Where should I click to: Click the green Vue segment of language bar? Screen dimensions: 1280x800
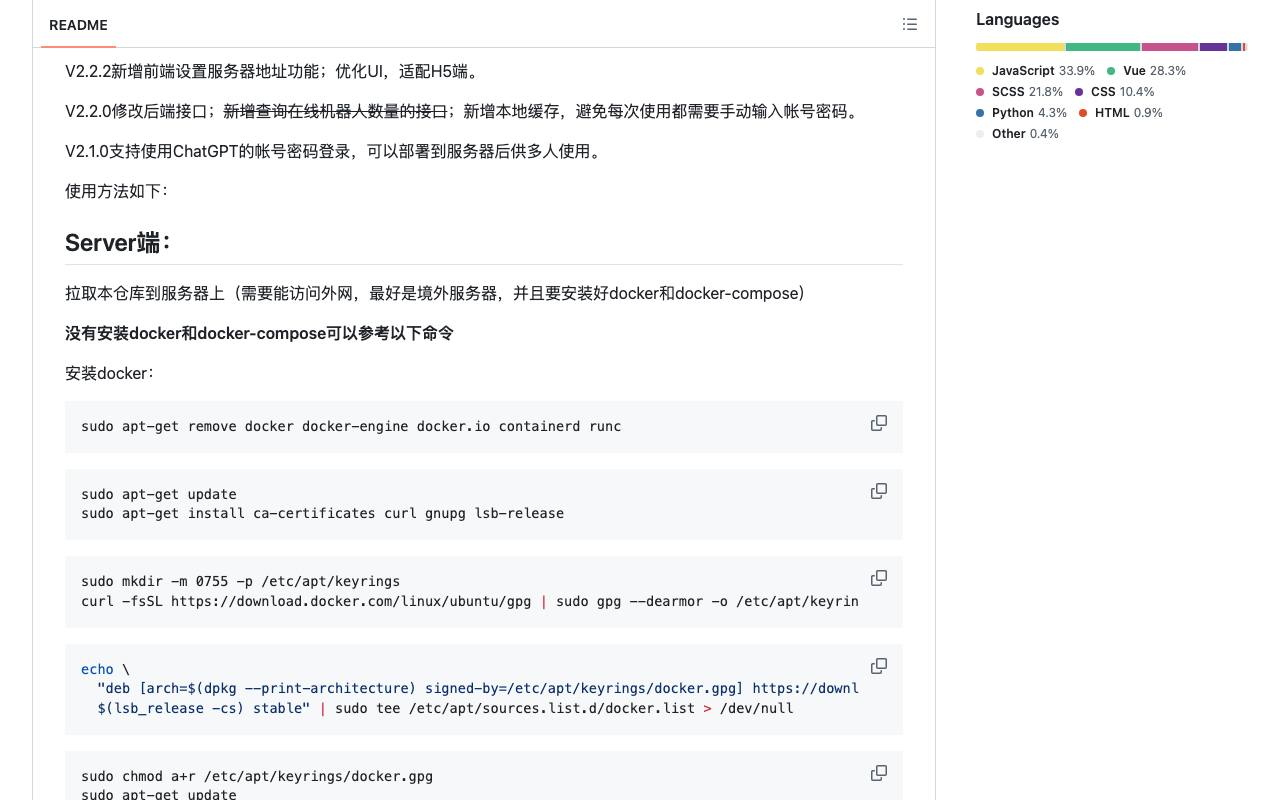[1103, 47]
